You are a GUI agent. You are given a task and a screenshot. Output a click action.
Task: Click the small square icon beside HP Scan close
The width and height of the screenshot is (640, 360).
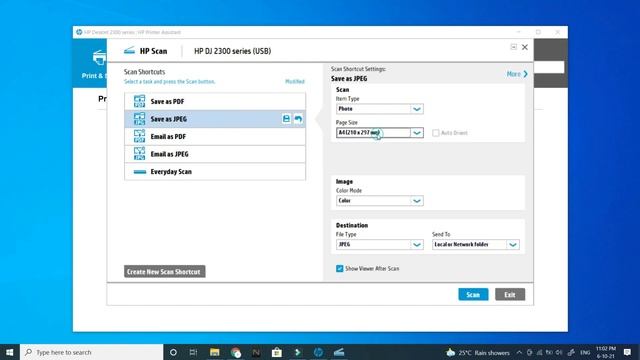coord(513,47)
